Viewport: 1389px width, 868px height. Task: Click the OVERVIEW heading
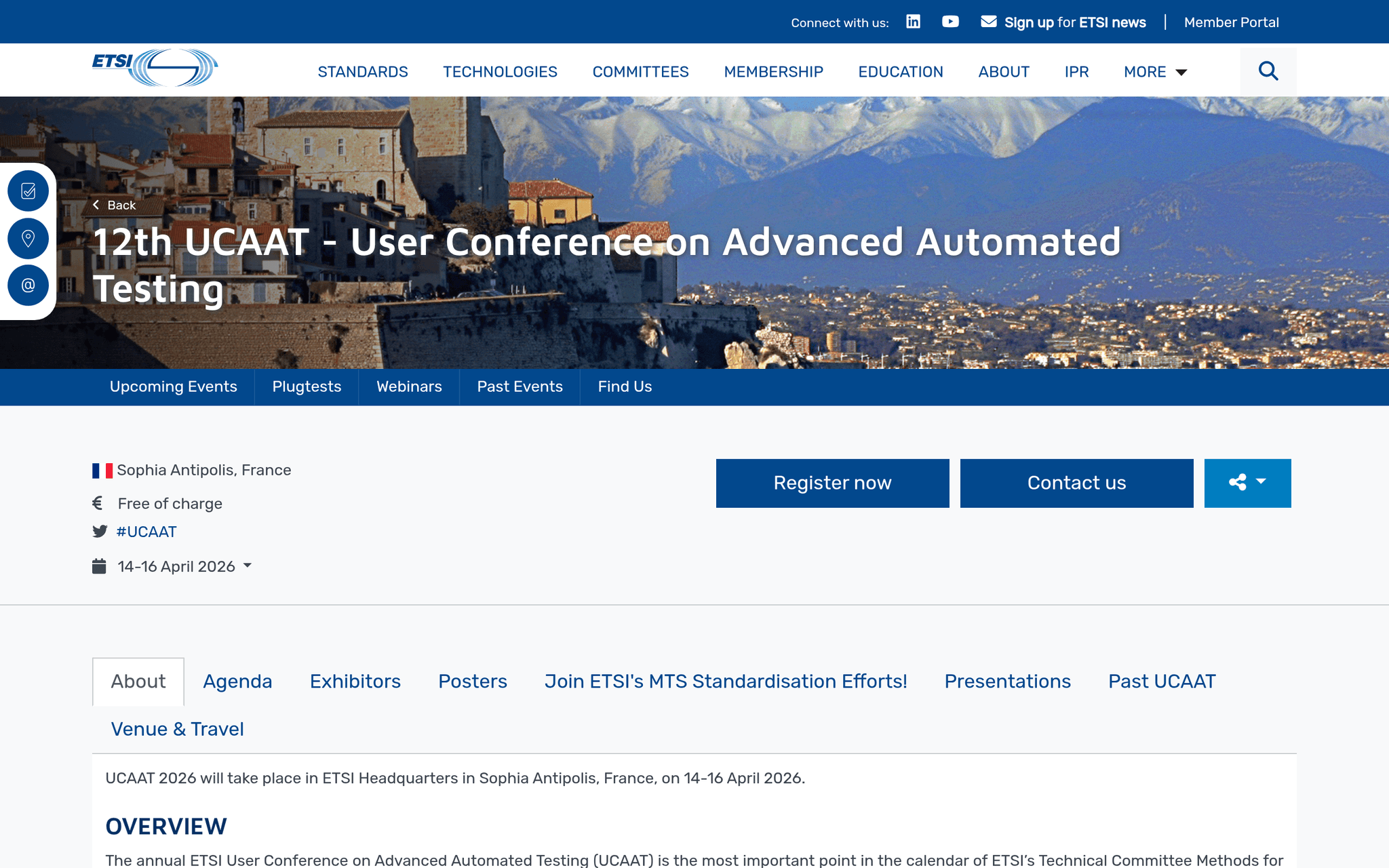click(x=166, y=827)
